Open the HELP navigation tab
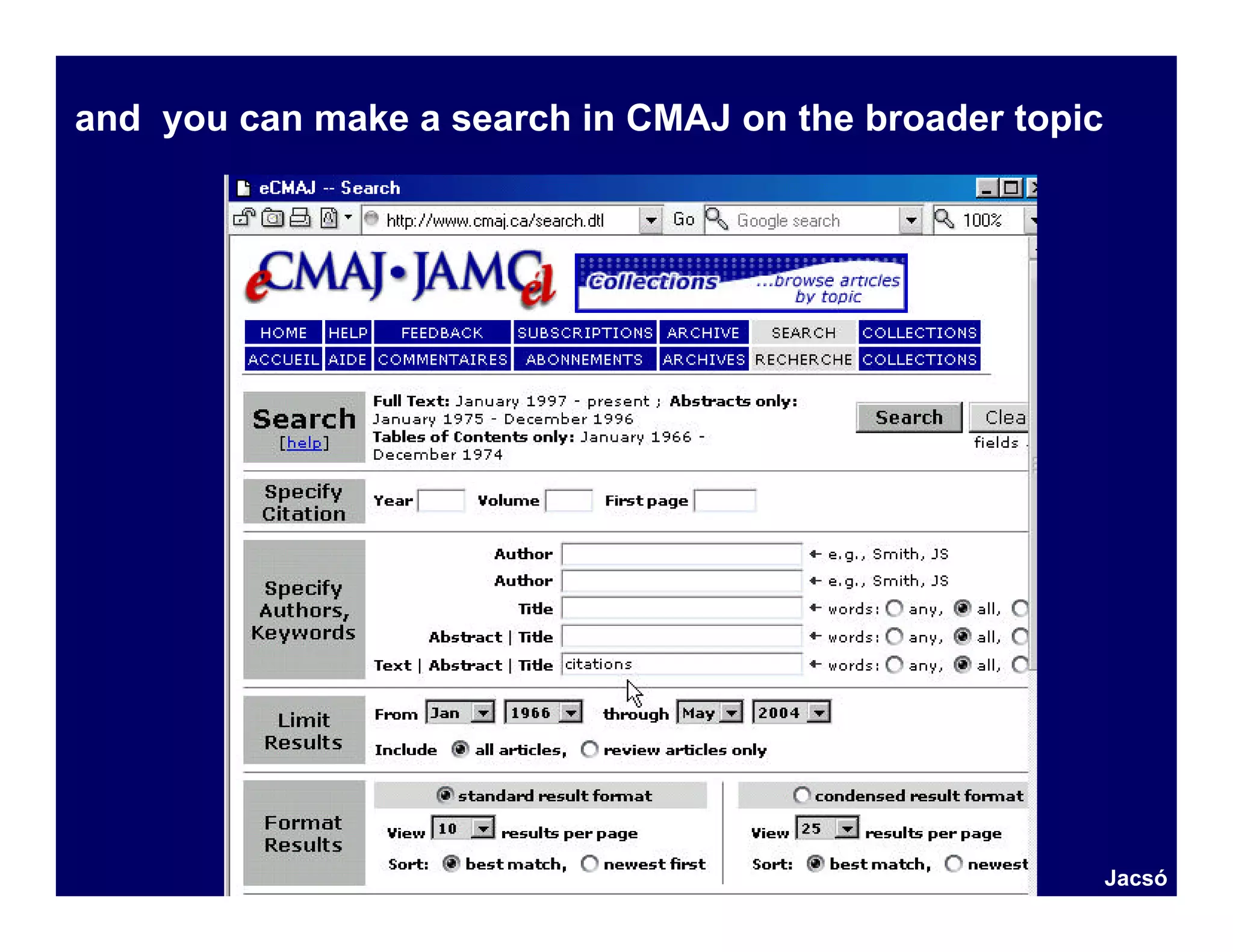This screenshot has width=1233, height=952. click(x=348, y=333)
